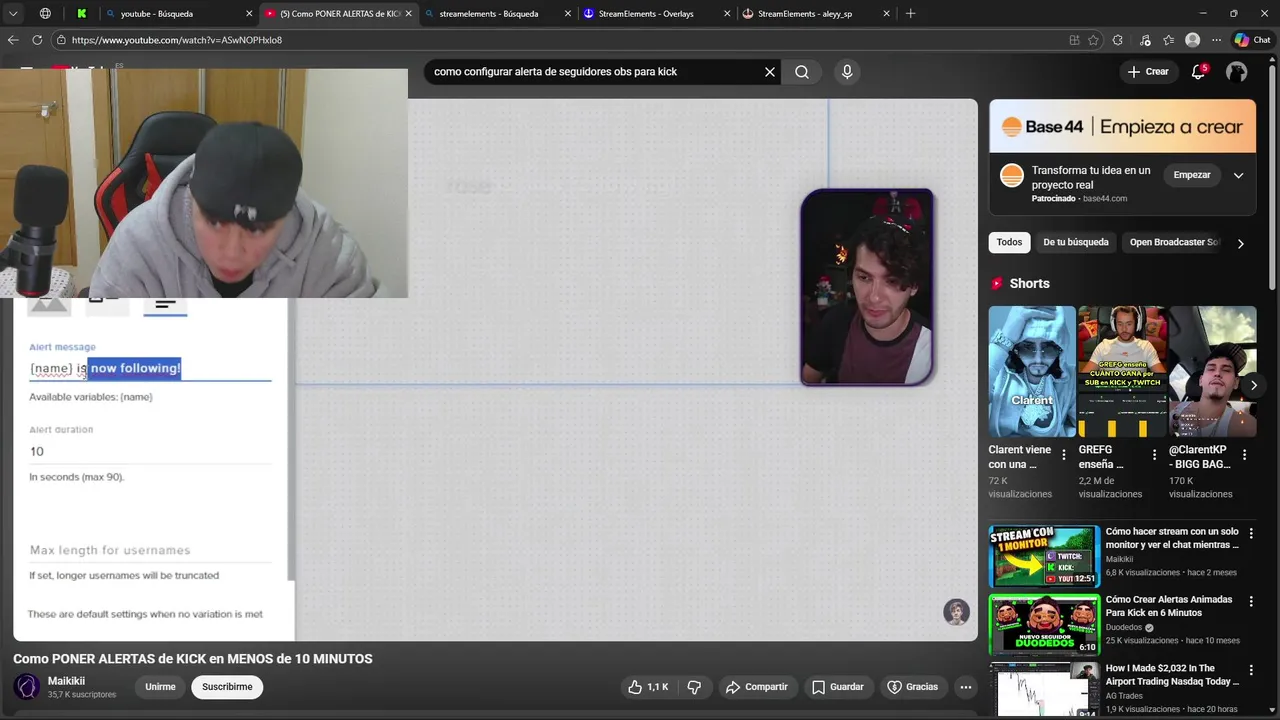Open the '@ClarentKP - BIGG BAG' Short
The image size is (1280, 720).
click(1212, 371)
